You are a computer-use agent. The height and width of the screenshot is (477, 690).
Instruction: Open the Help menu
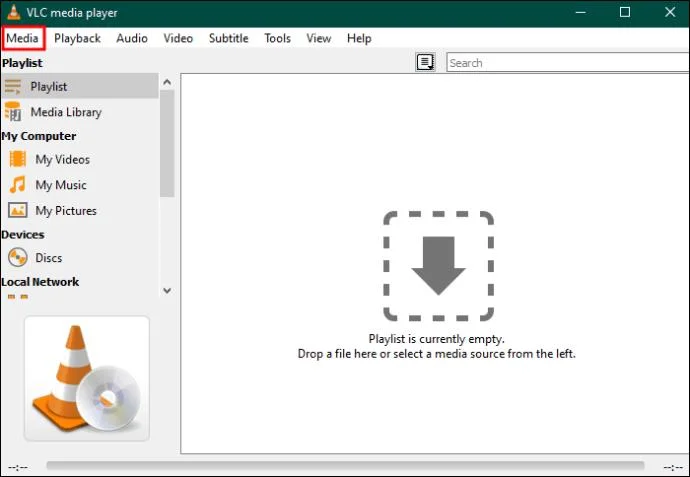pyautogui.click(x=359, y=38)
